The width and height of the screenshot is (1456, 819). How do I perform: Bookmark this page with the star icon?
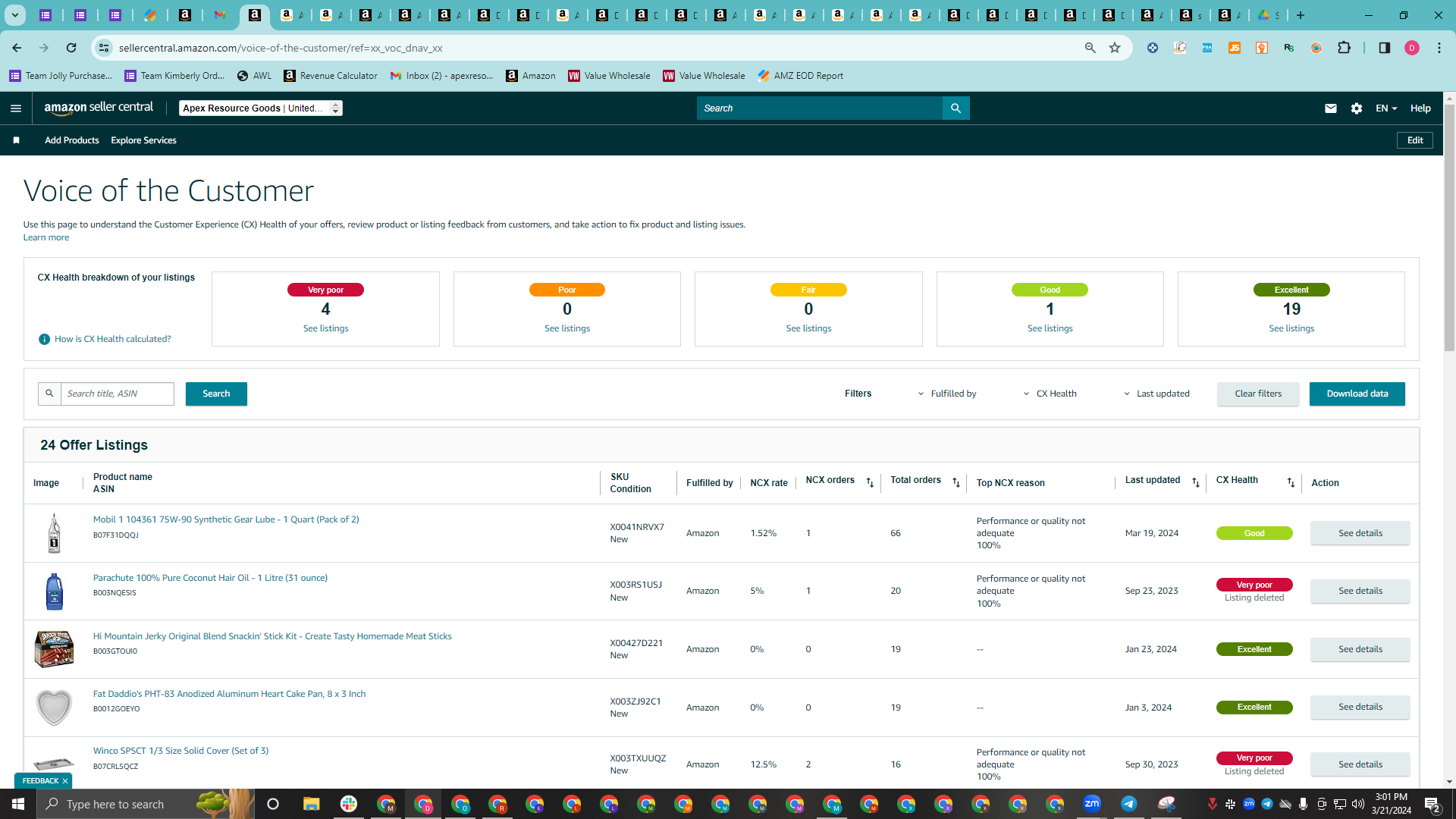pyautogui.click(x=1115, y=48)
